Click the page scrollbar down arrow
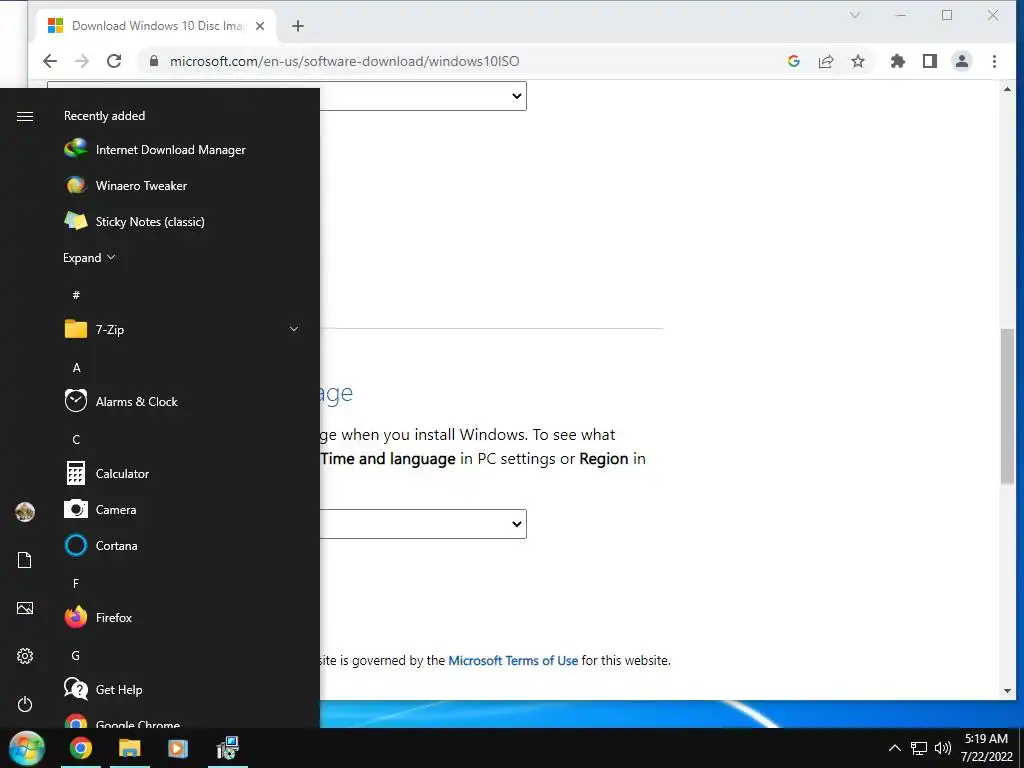Image resolution: width=1024 pixels, height=768 pixels. pos(1007,691)
